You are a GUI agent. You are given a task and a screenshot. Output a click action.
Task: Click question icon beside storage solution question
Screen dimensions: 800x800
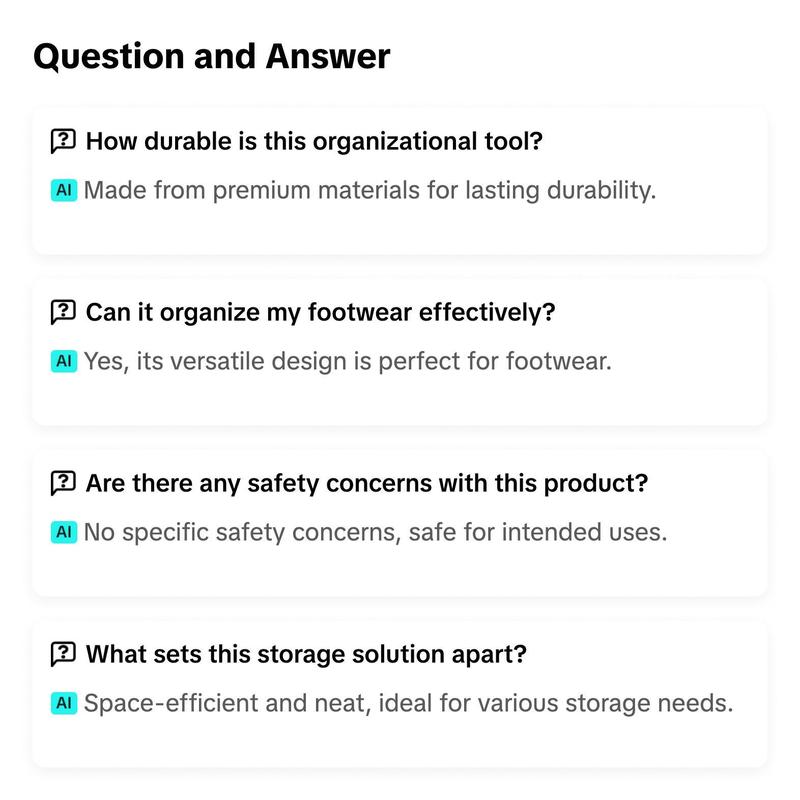click(x=63, y=654)
